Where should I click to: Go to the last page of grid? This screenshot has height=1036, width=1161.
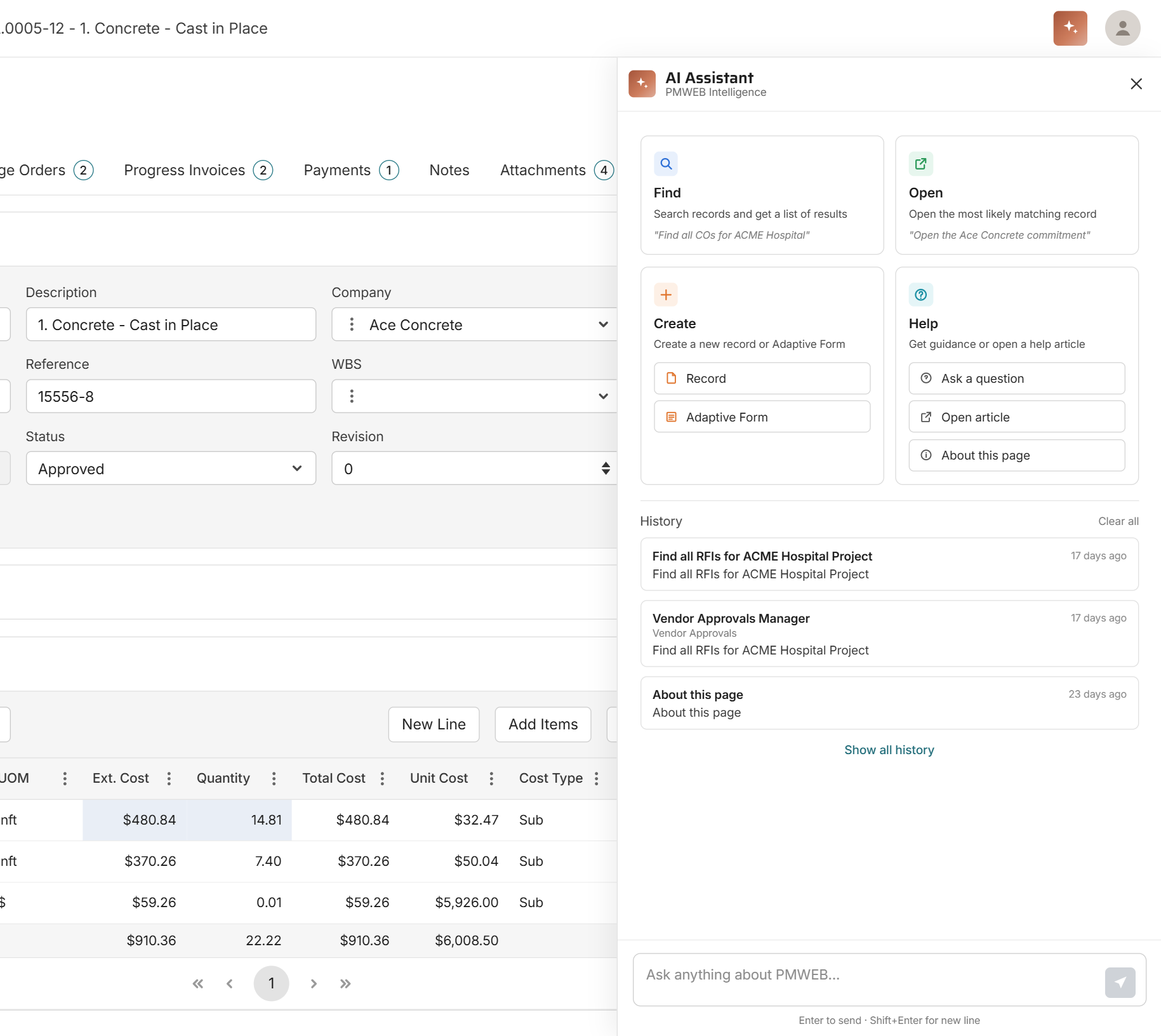coord(345,983)
